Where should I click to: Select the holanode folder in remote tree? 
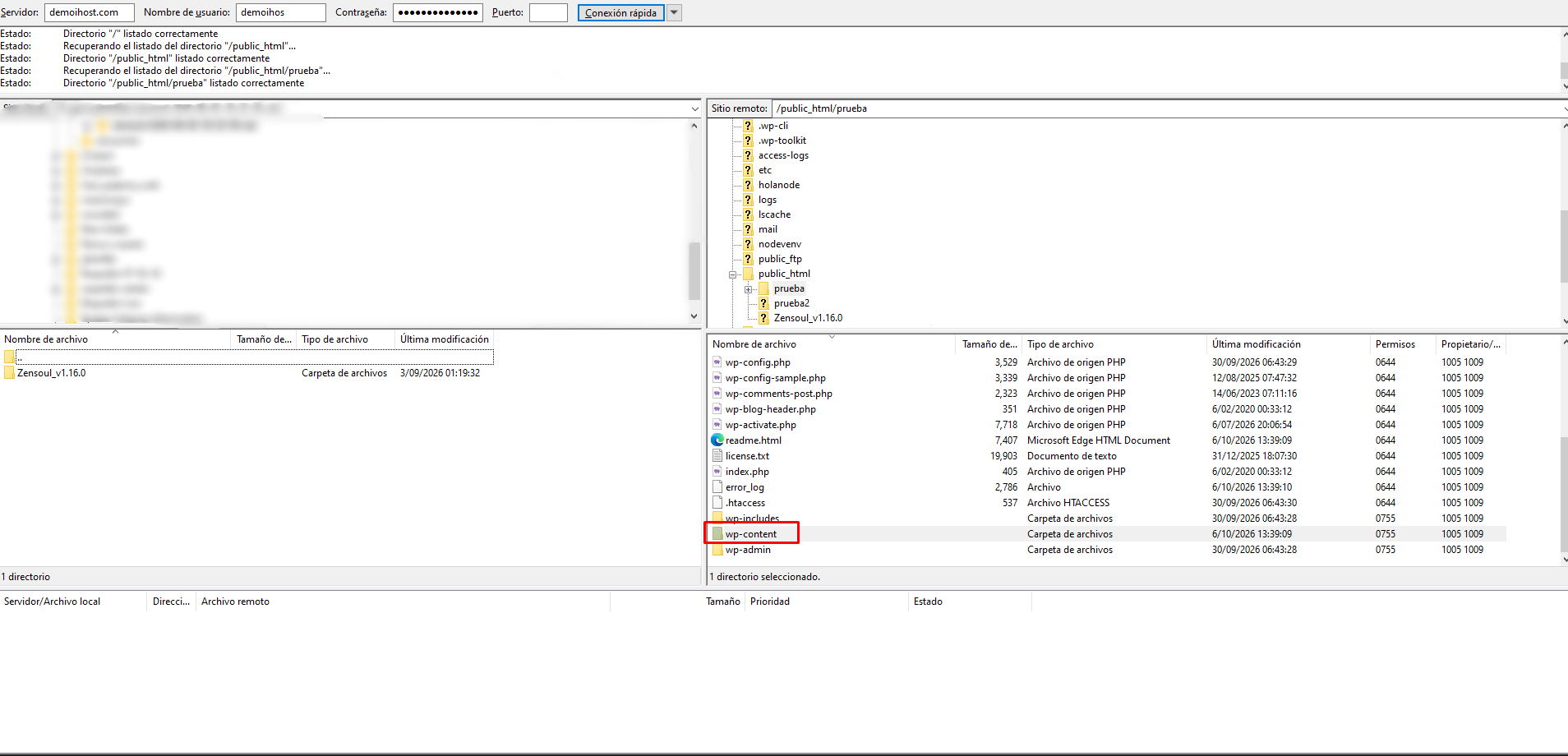779,185
